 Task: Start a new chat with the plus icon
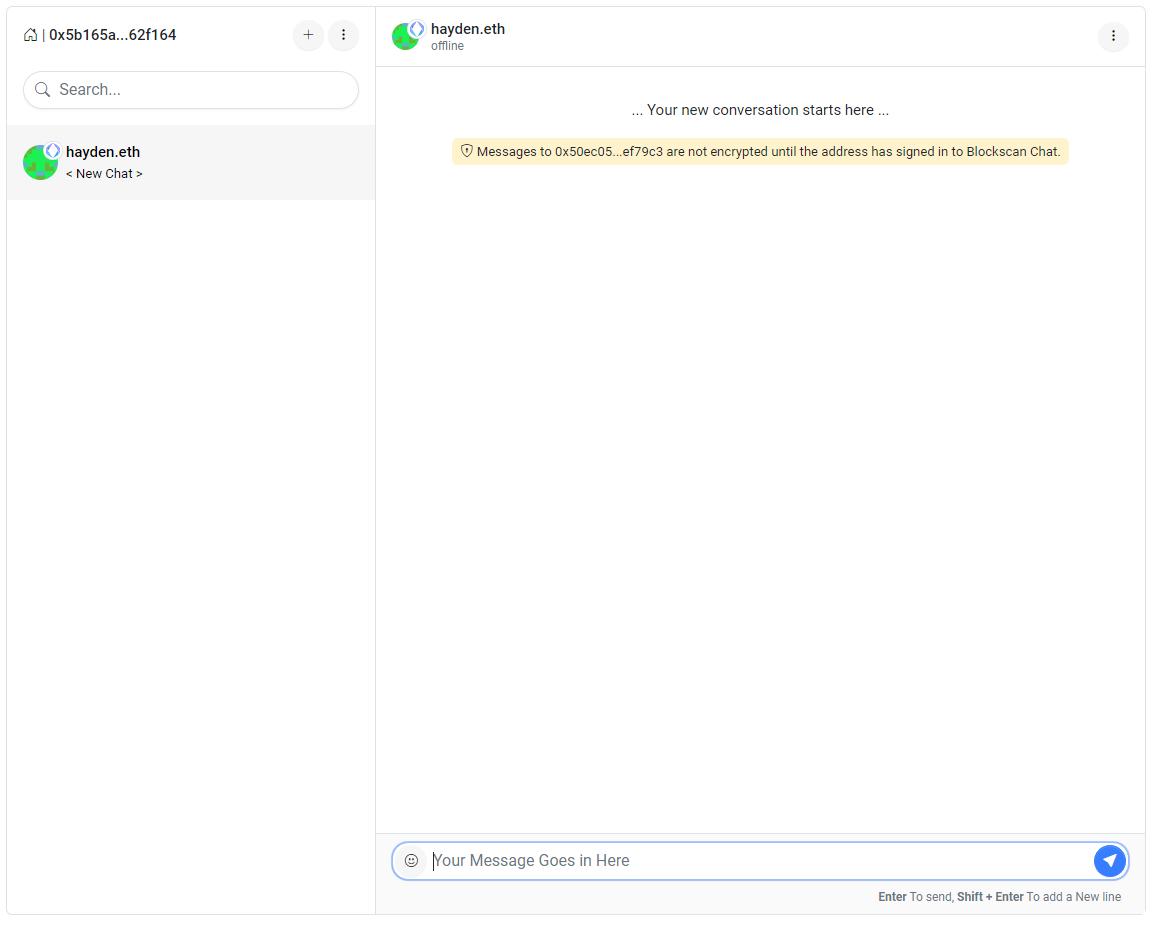pyautogui.click(x=308, y=35)
